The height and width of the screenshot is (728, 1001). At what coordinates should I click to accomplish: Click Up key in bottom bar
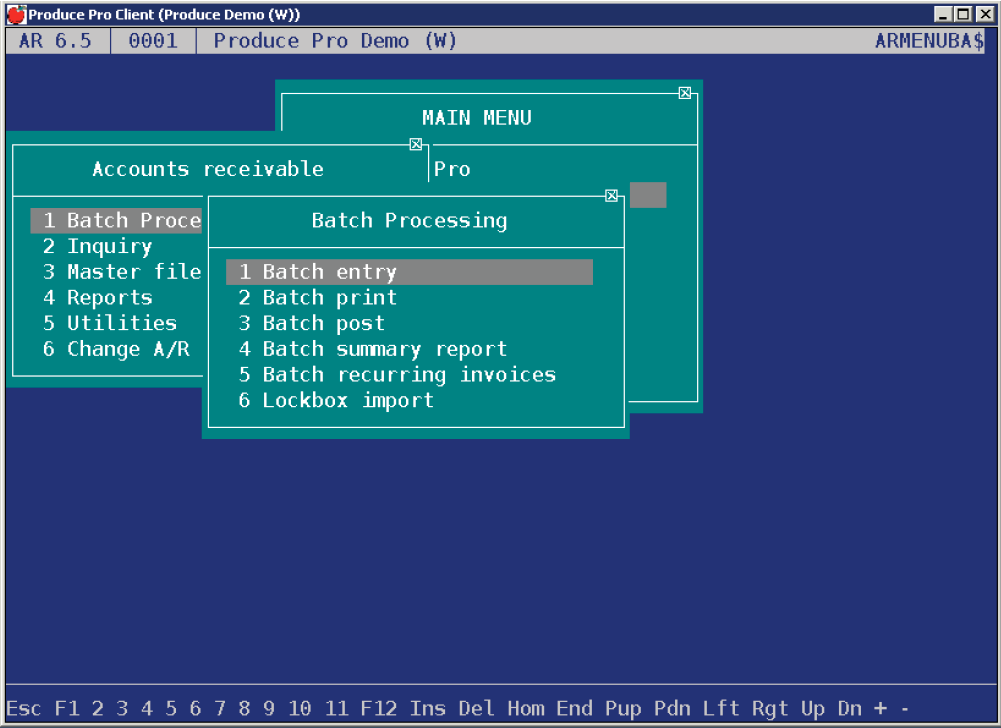pyautogui.click(x=813, y=708)
